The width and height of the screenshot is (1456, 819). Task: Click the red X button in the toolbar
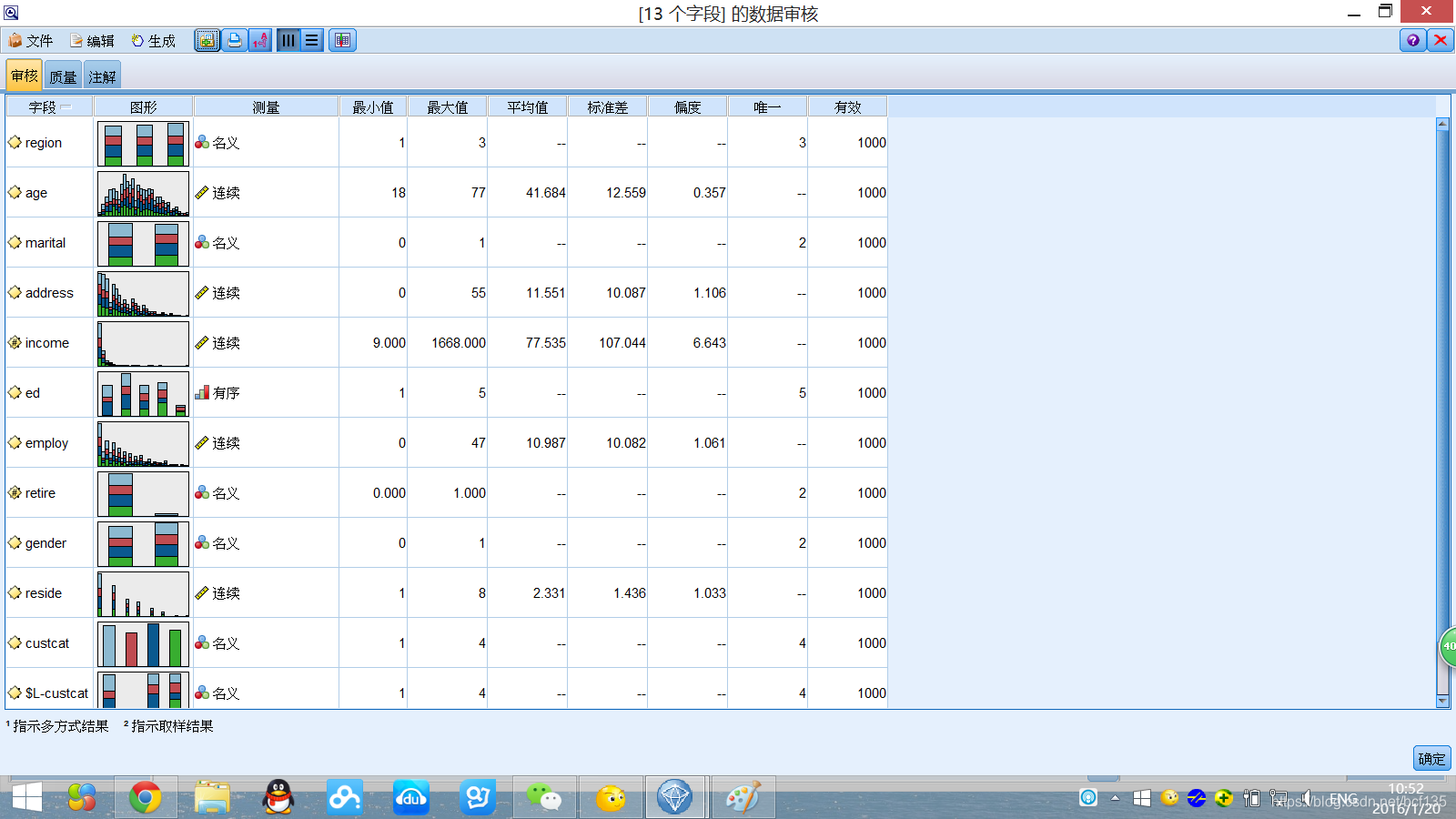point(1441,40)
